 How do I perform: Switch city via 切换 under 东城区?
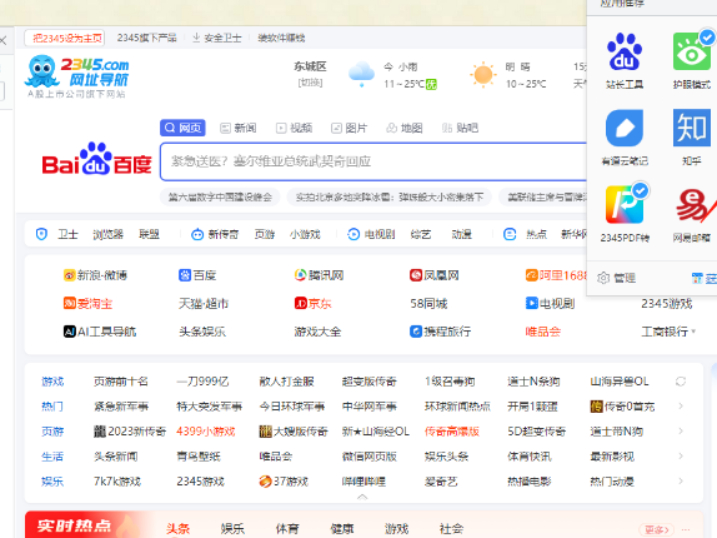(x=310, y=83)
